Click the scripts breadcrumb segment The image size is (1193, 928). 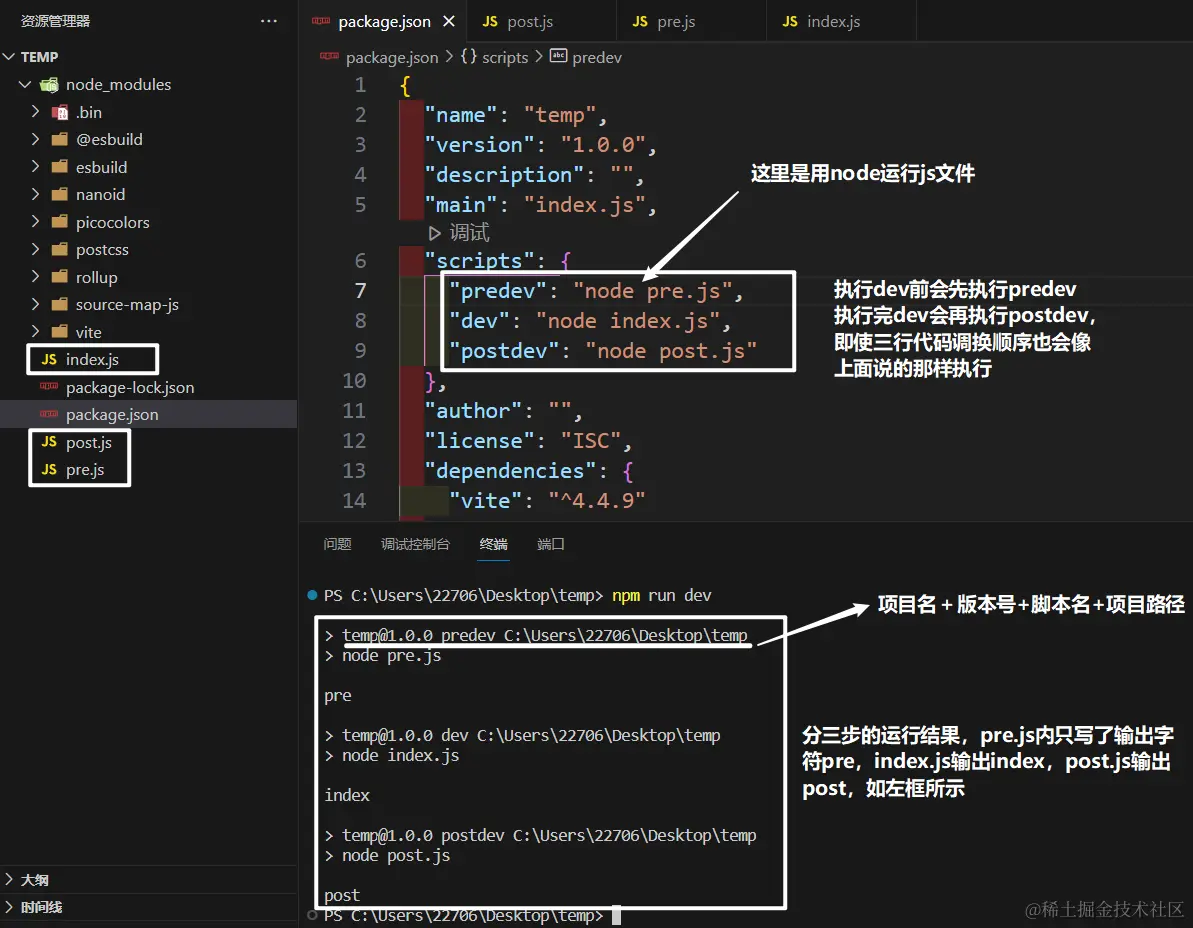coord(504,58)
